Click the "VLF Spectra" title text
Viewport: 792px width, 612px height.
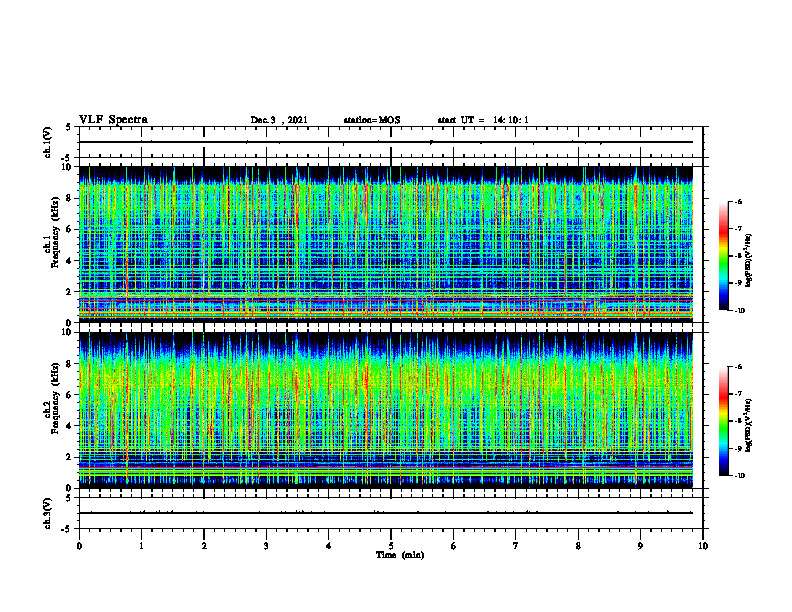coord(113,120)
